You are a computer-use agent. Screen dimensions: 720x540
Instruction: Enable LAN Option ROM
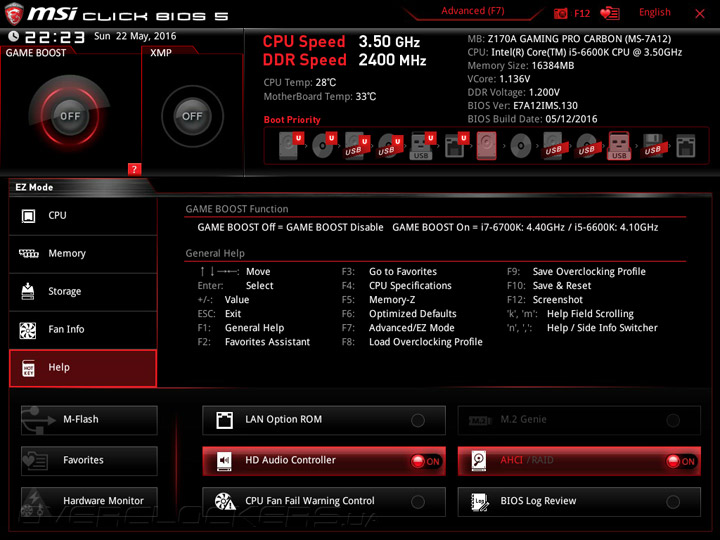[x=324, y=420]
